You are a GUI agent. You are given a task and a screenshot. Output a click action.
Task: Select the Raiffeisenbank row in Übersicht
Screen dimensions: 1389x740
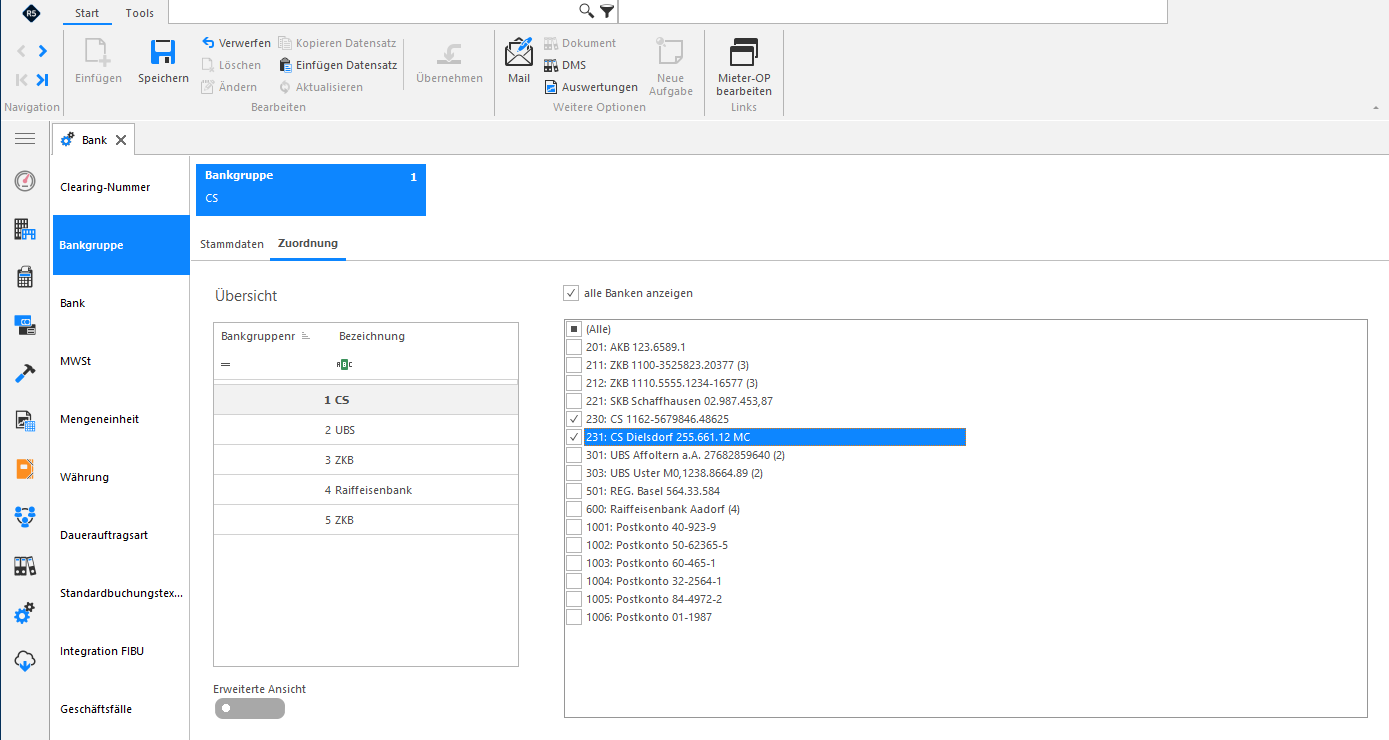(x=366, y=490)
